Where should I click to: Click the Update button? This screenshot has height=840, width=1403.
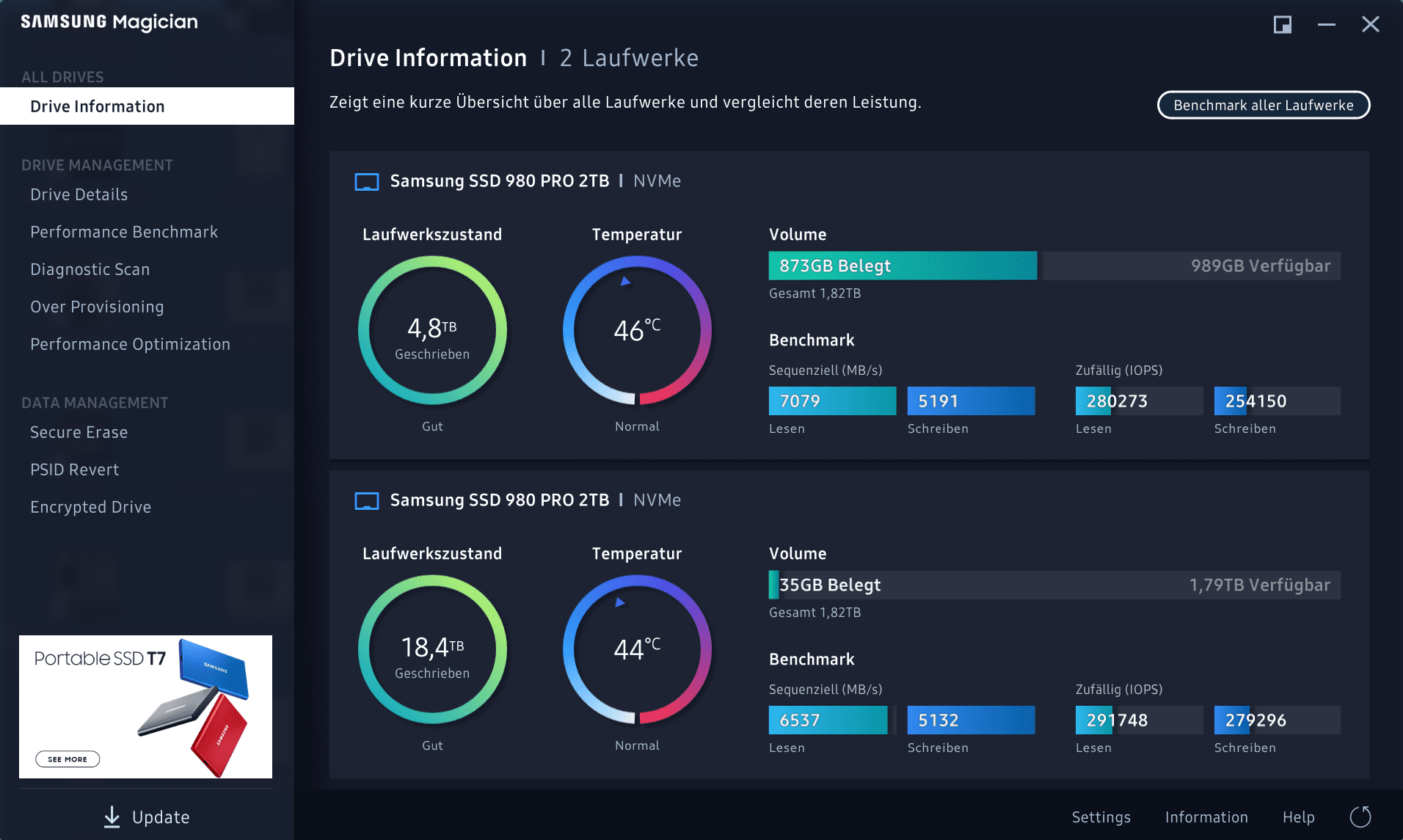coord(147,817)
